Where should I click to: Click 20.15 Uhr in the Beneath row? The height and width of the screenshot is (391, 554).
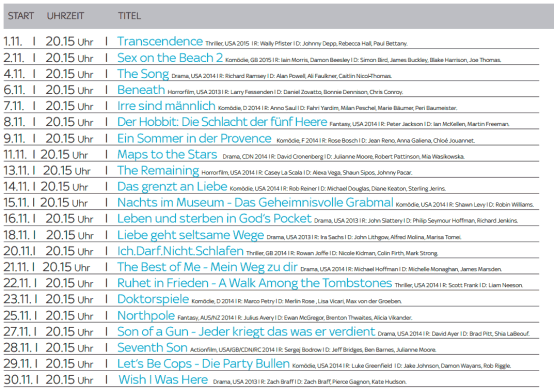69,90
